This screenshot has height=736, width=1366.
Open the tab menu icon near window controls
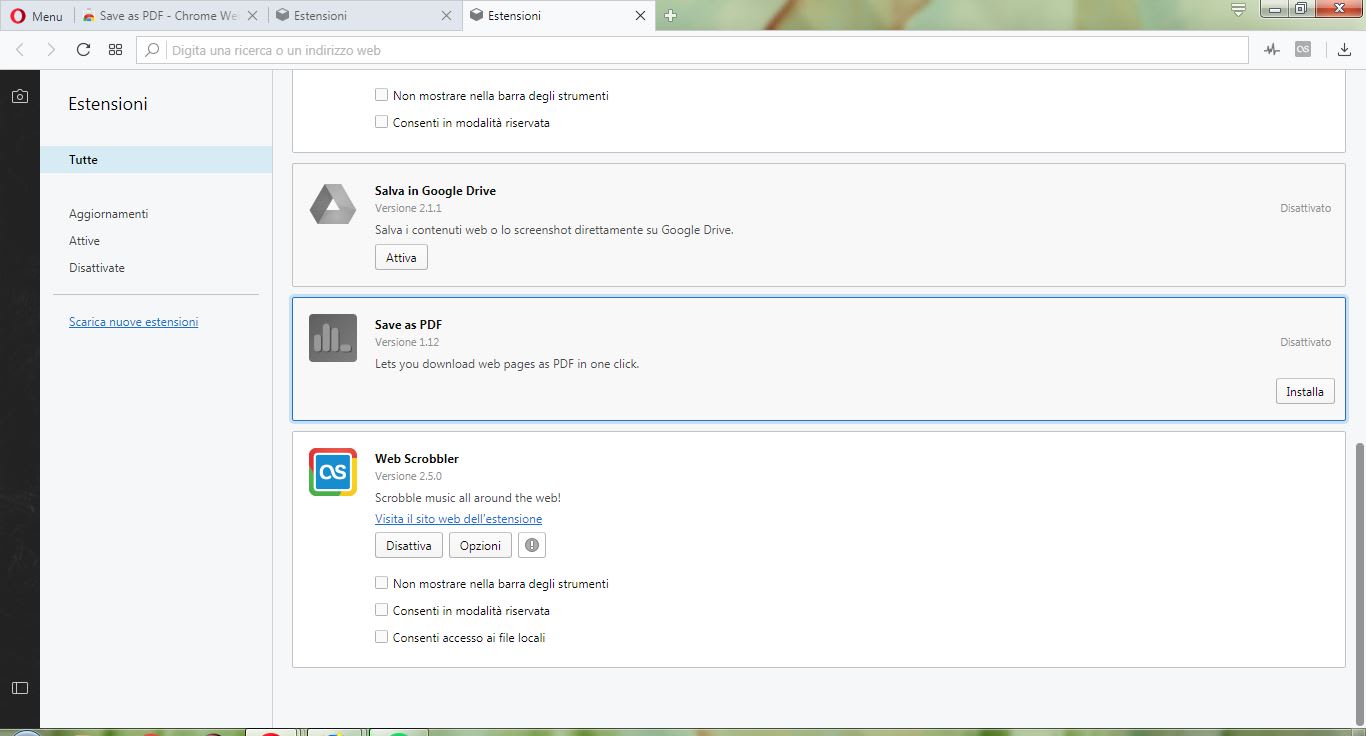(1238, 10)
